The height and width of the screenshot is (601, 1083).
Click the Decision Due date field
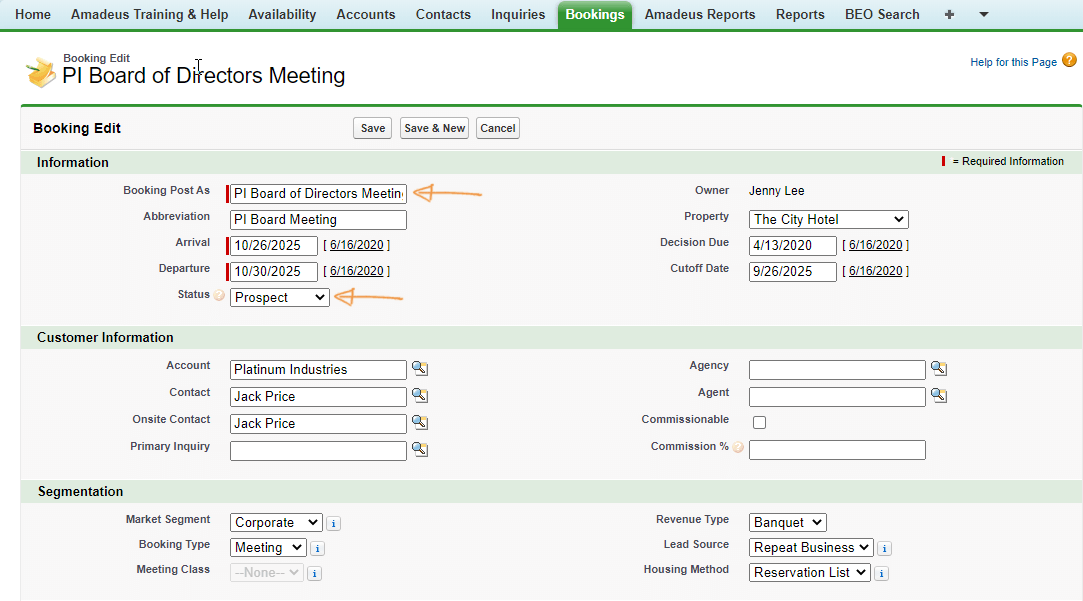pos(792,245)
